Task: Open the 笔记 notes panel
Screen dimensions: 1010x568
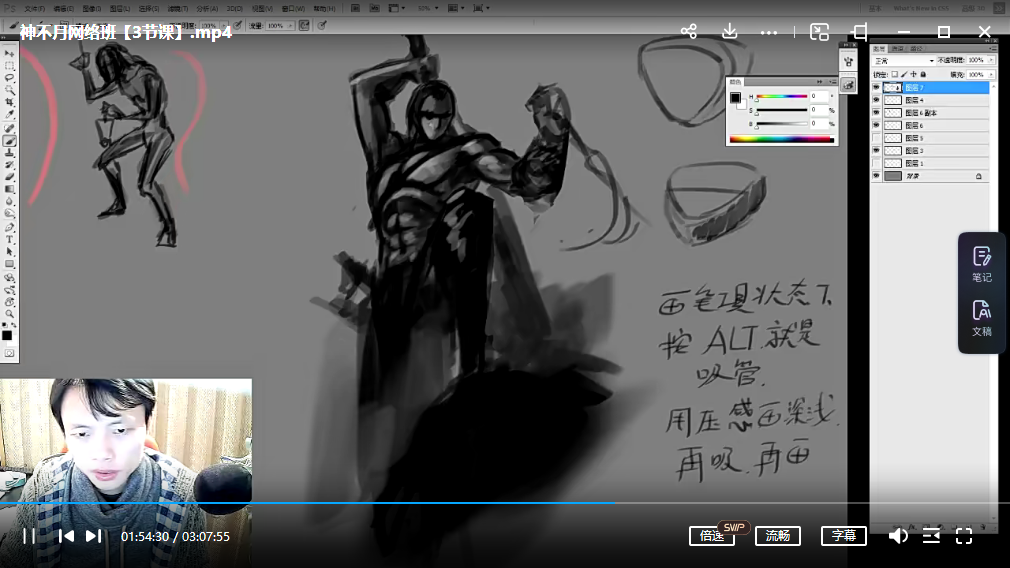Action: 982,264
